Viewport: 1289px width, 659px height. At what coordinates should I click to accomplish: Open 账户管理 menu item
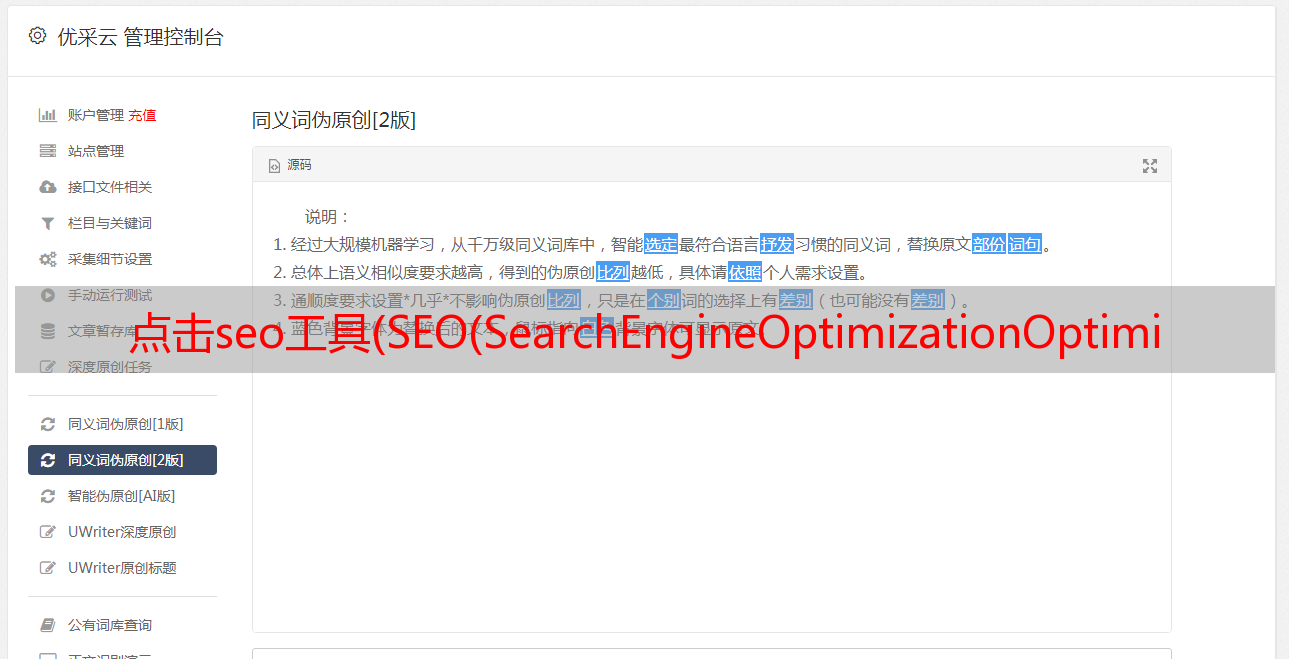96,115
